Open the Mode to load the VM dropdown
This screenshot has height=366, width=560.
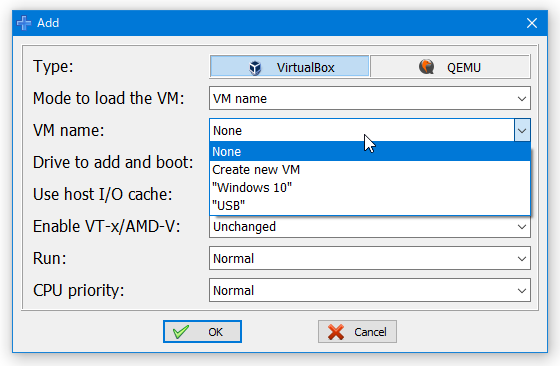pyautogui.click(x=370, y=98)
